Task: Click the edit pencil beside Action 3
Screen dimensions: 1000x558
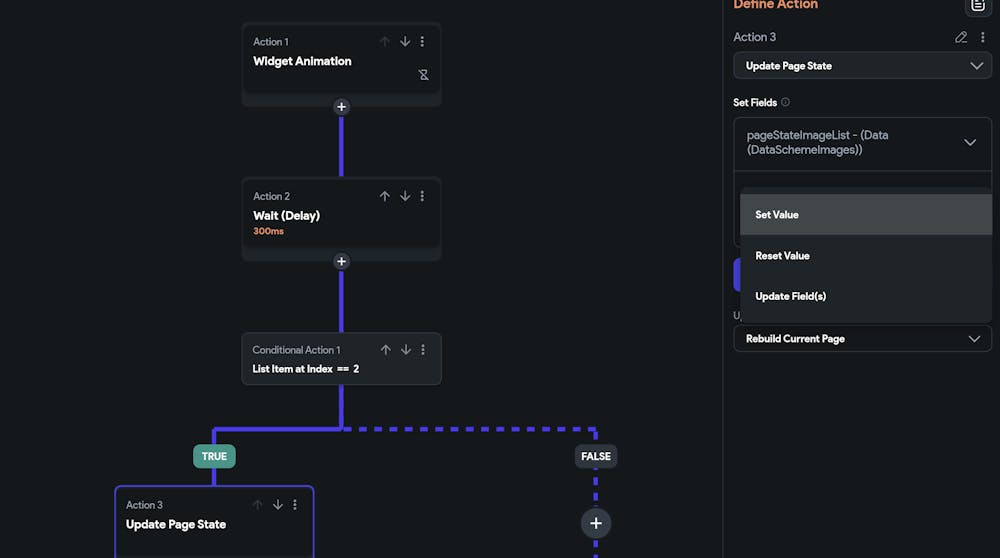Action: coord(961,37)
